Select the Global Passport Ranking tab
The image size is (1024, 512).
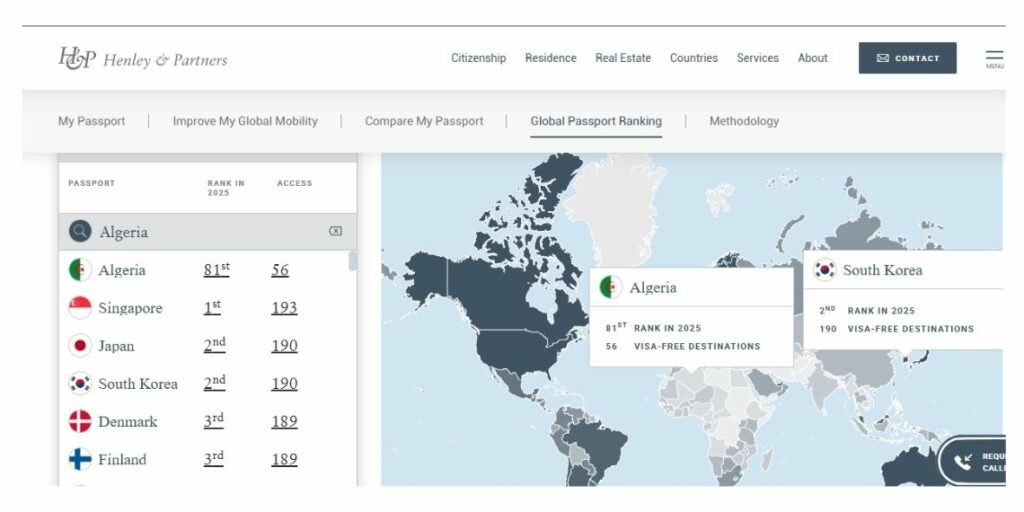pyautogui.click(x=596, y=121)
